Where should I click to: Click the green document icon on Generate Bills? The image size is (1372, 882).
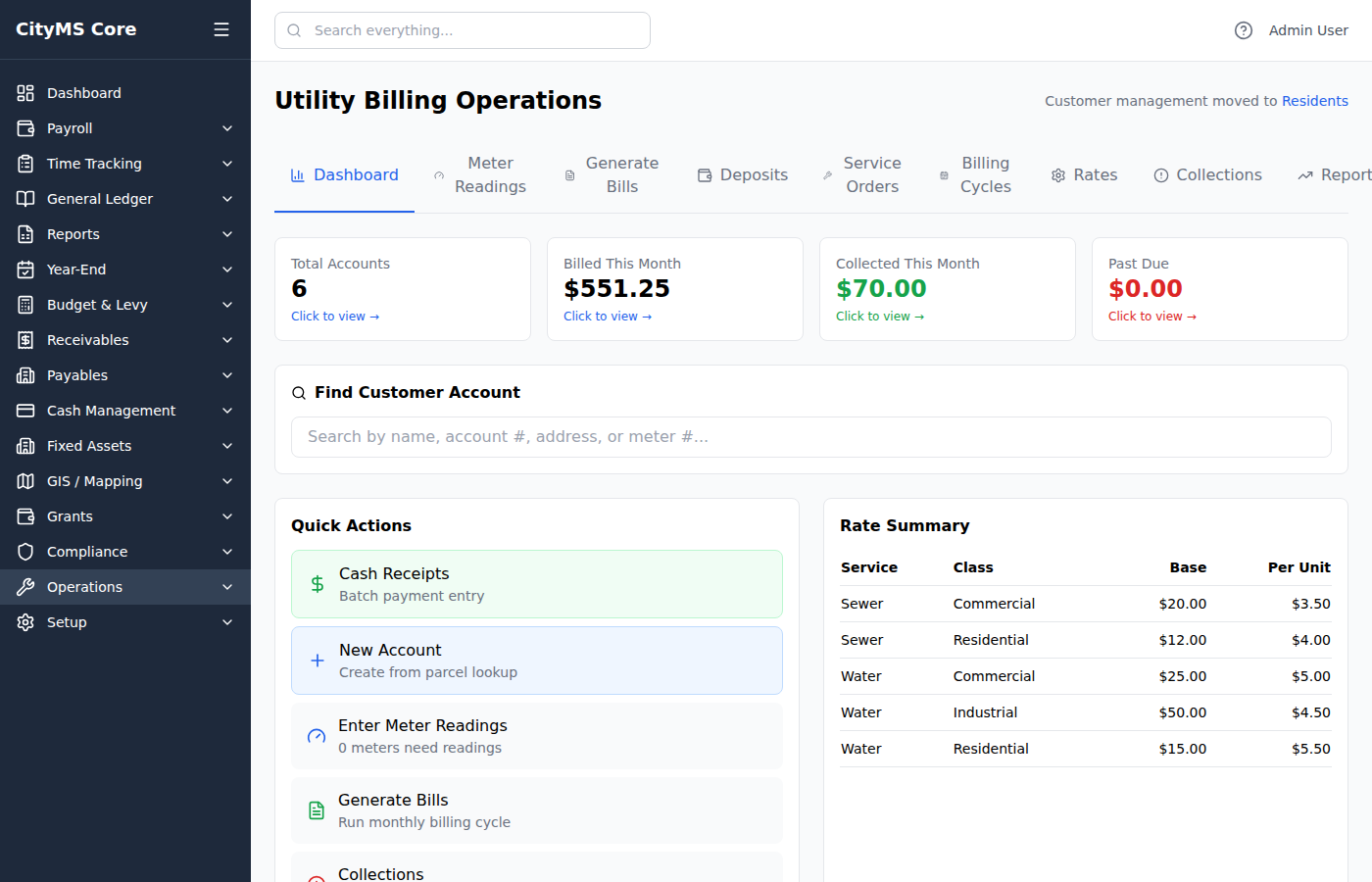tap(316, 810)
